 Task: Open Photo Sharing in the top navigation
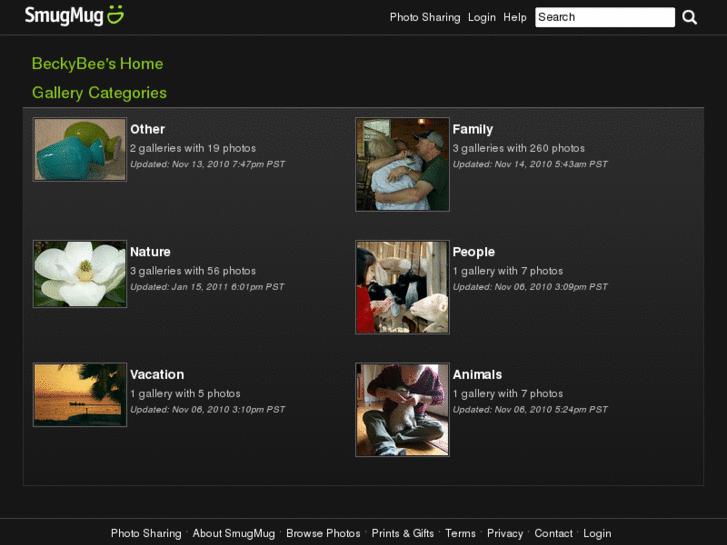pos(425,17)
